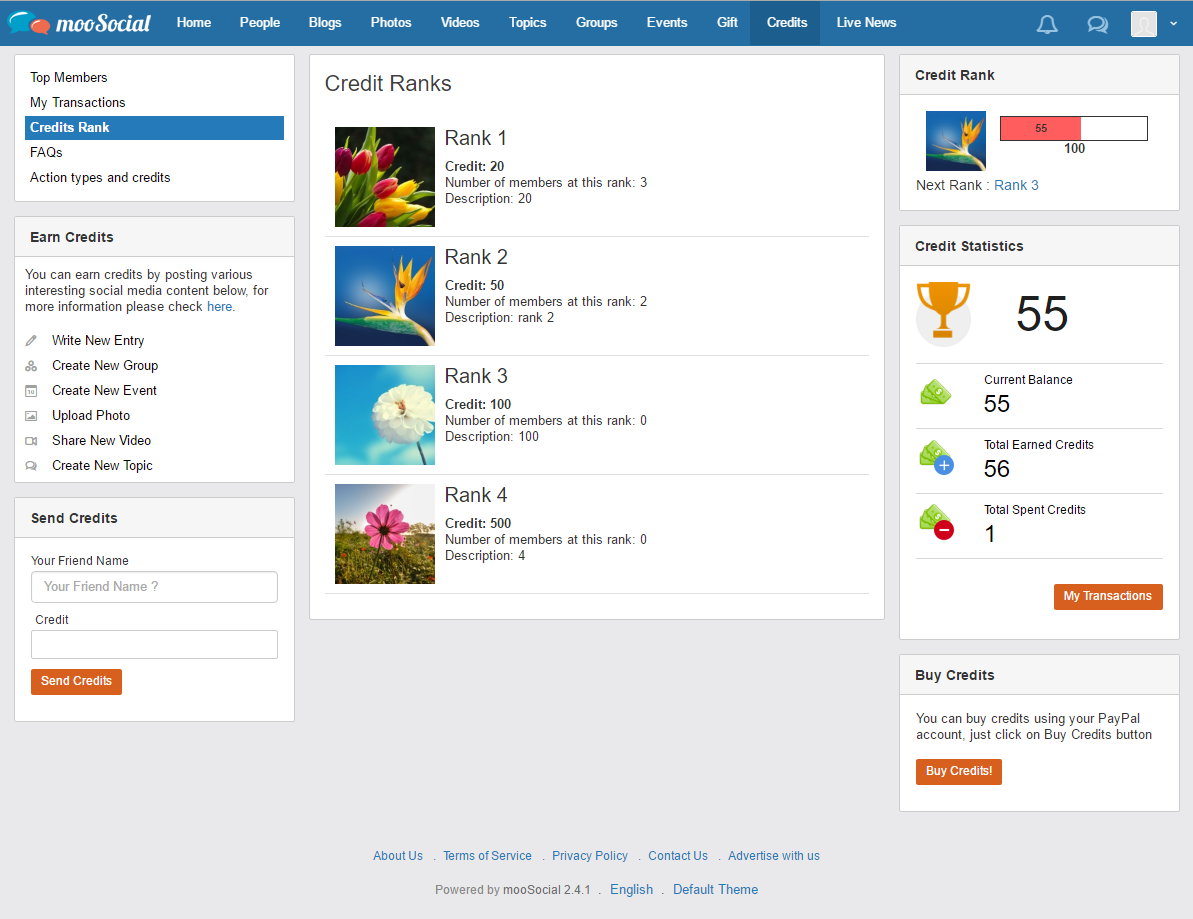
Task: Click the 'Credit: 500' text
Action: (x=478, y=523)
